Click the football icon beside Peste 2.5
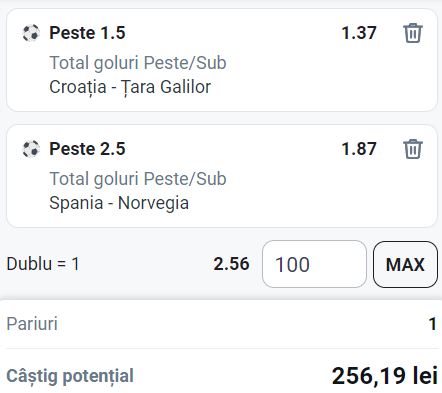 [x=31, y=149]
